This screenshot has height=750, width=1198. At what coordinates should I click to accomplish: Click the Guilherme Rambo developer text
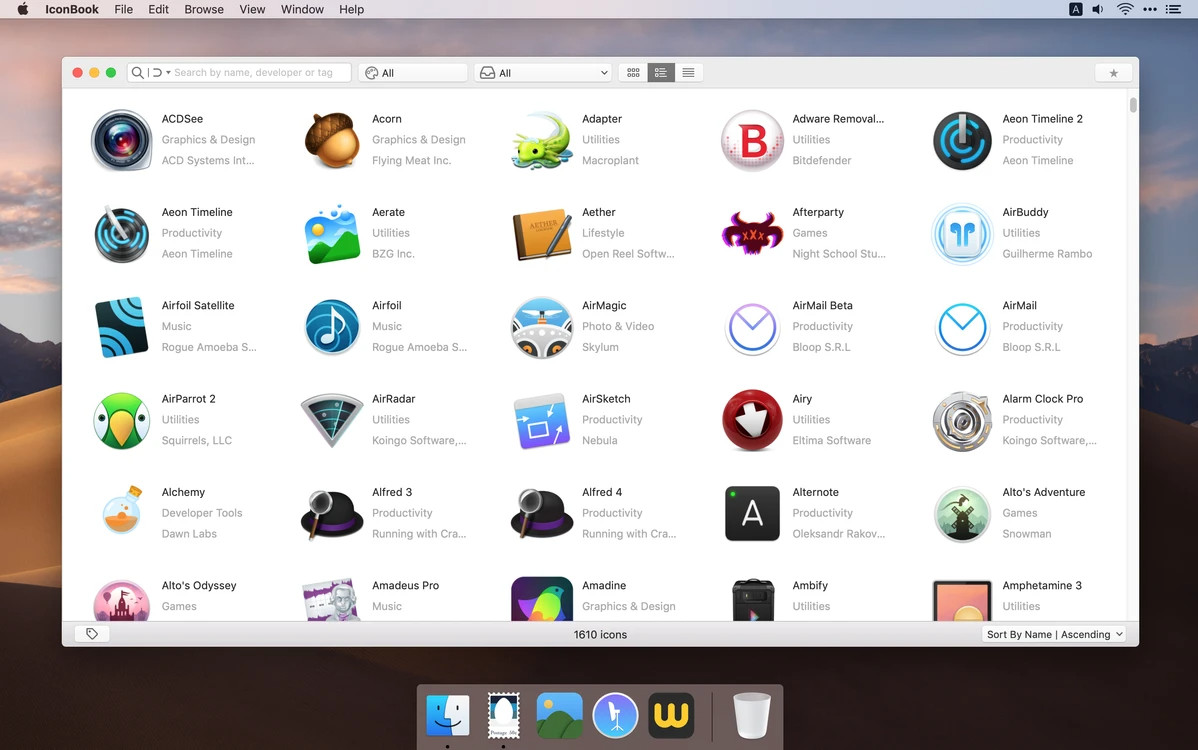click(1047, 254)
